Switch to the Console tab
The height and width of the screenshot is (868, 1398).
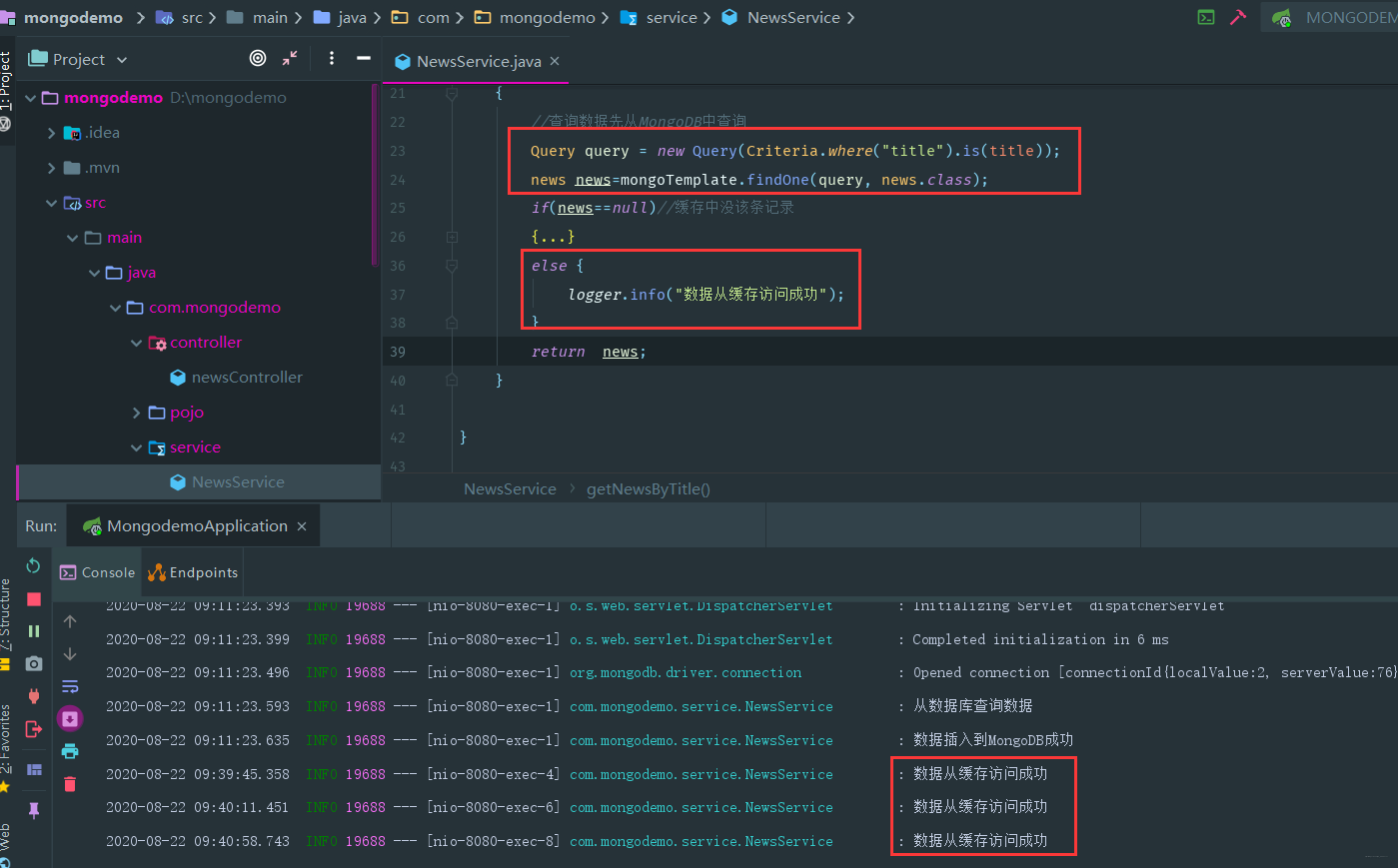(x=97, y=572)
